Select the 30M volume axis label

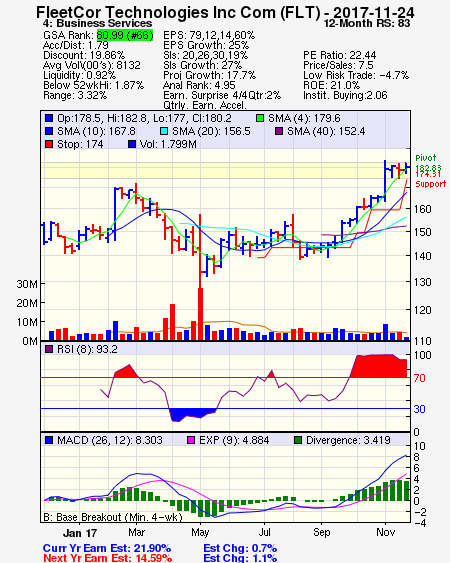[x=27, y=284]
